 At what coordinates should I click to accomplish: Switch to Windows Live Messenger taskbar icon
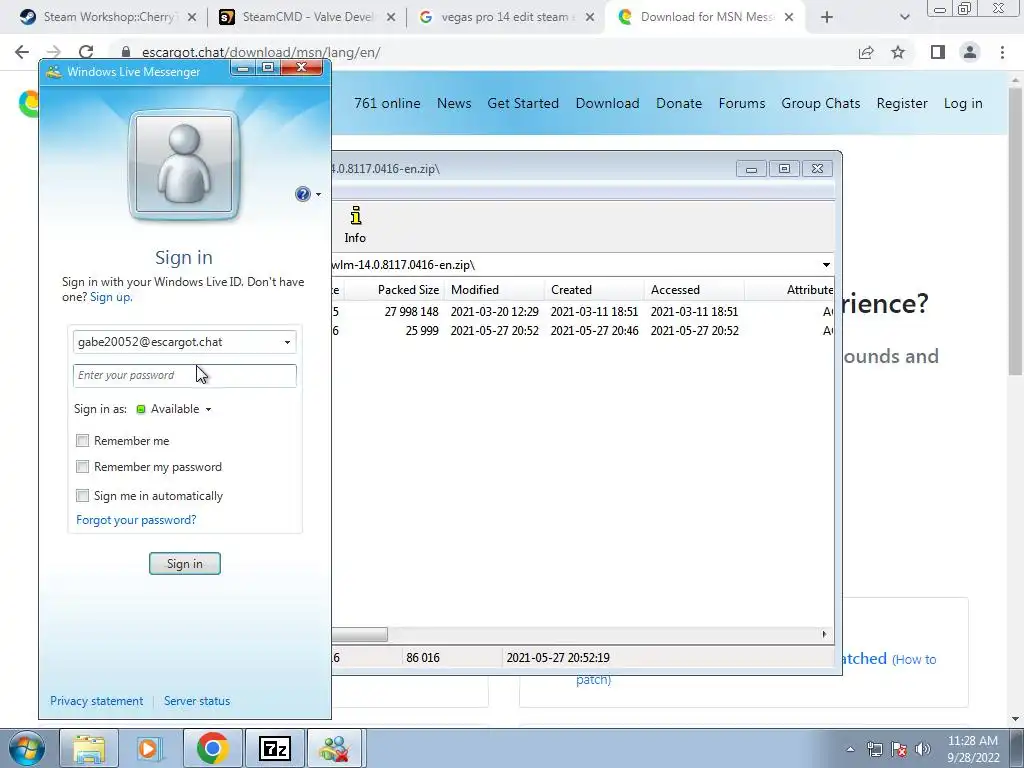pyautogui.click(x=334, y=748)
